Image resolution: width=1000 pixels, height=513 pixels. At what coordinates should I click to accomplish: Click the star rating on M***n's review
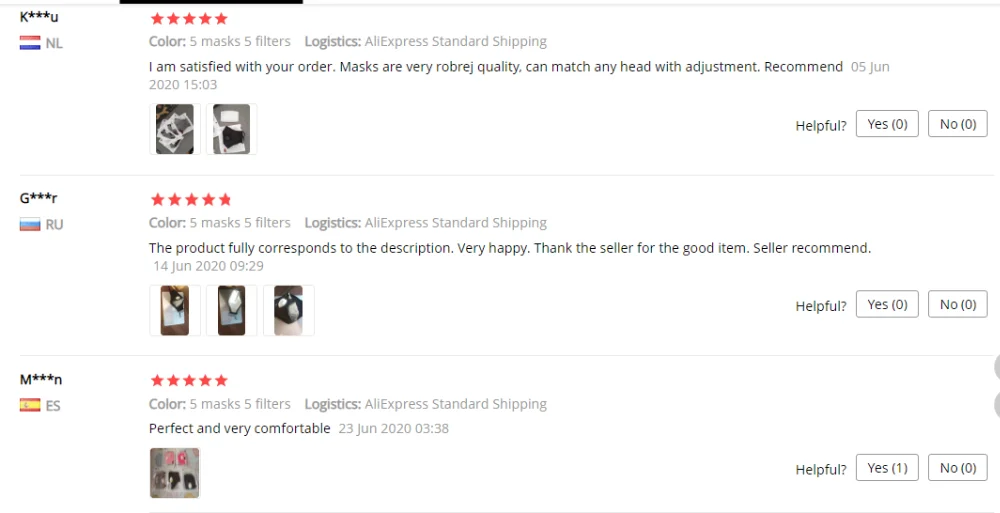tap(189, 381)
